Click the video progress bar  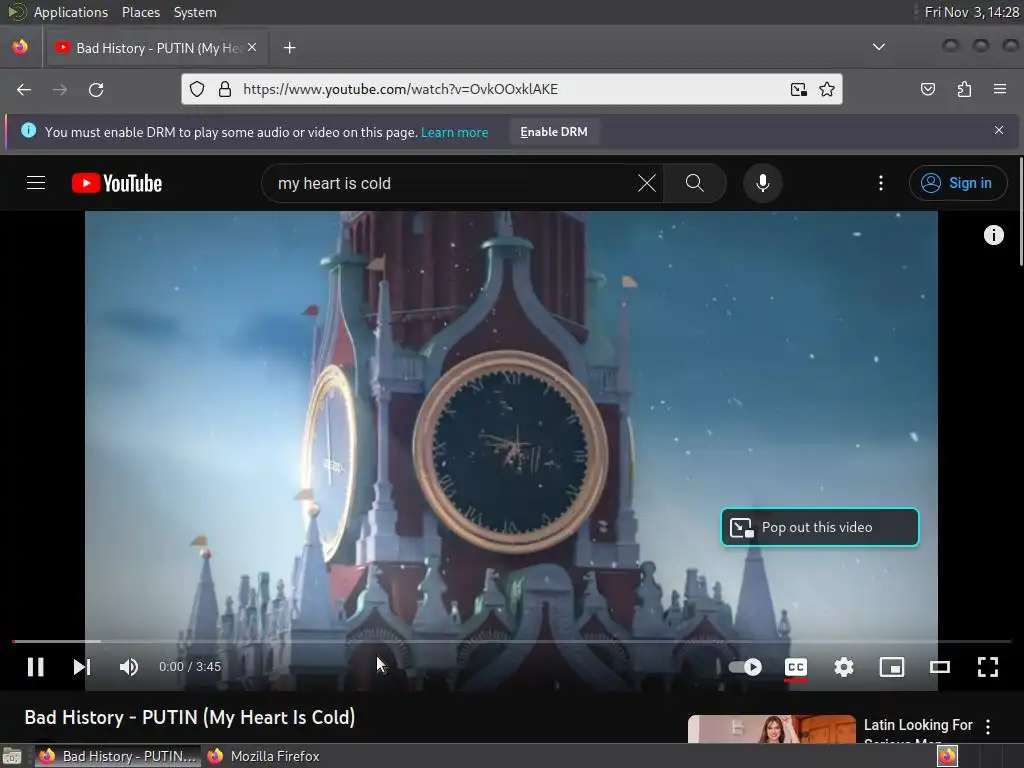511,641
